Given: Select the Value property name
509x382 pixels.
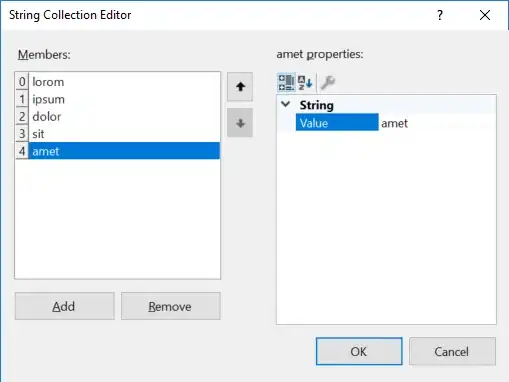Looking at the screenshot, I should coord(337,123).
